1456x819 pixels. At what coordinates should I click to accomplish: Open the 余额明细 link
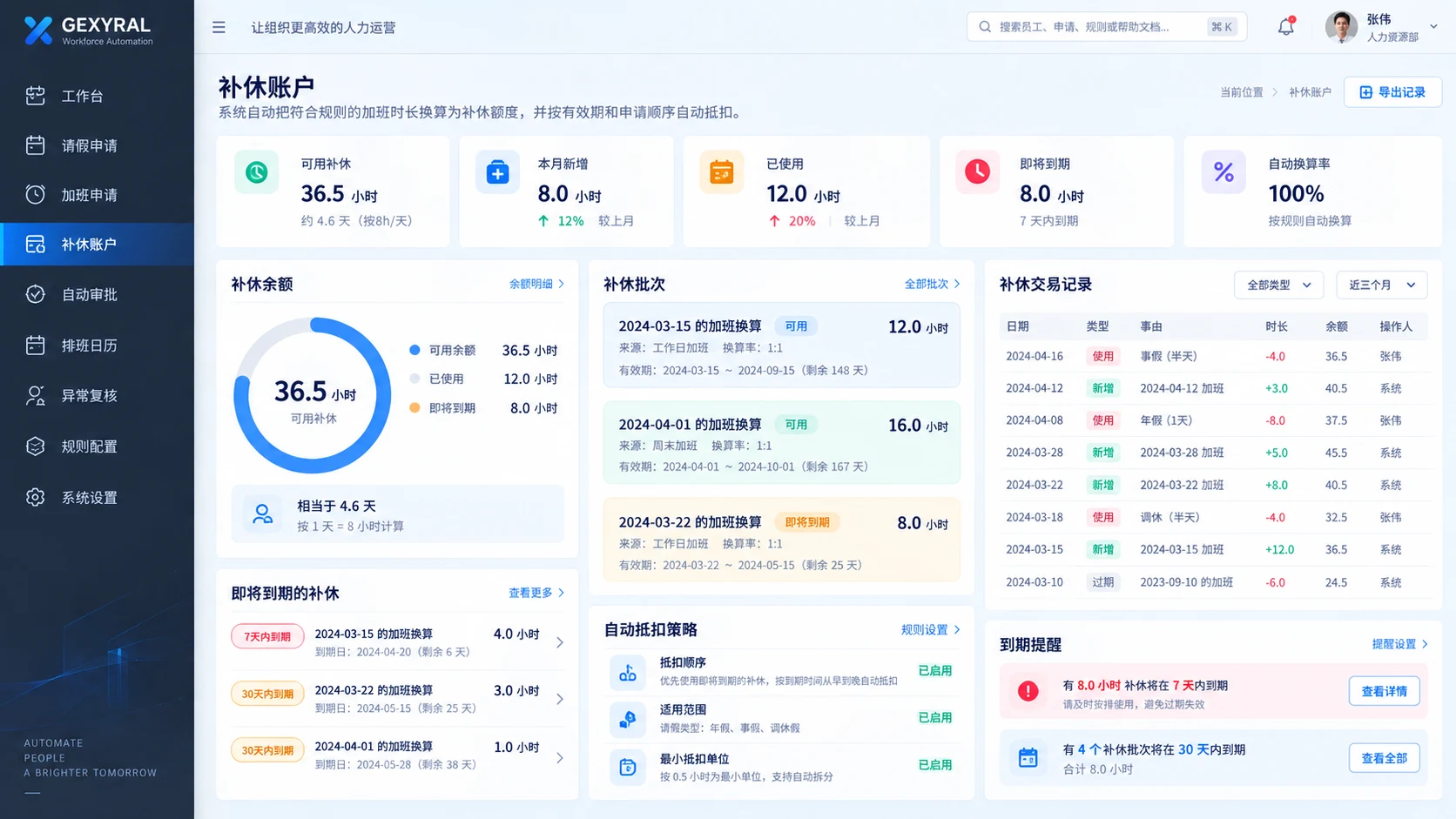536,284
